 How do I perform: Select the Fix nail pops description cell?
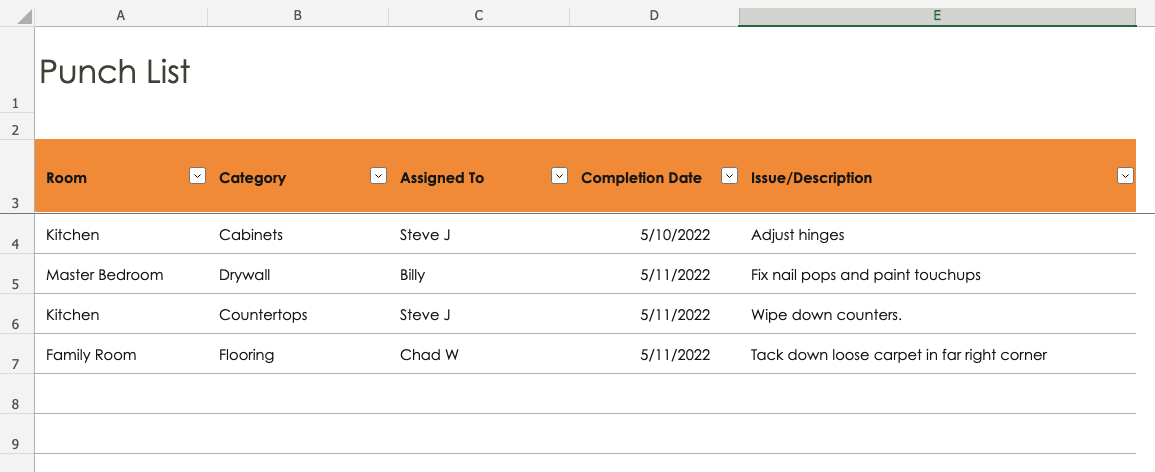click(x=937, y=274)
